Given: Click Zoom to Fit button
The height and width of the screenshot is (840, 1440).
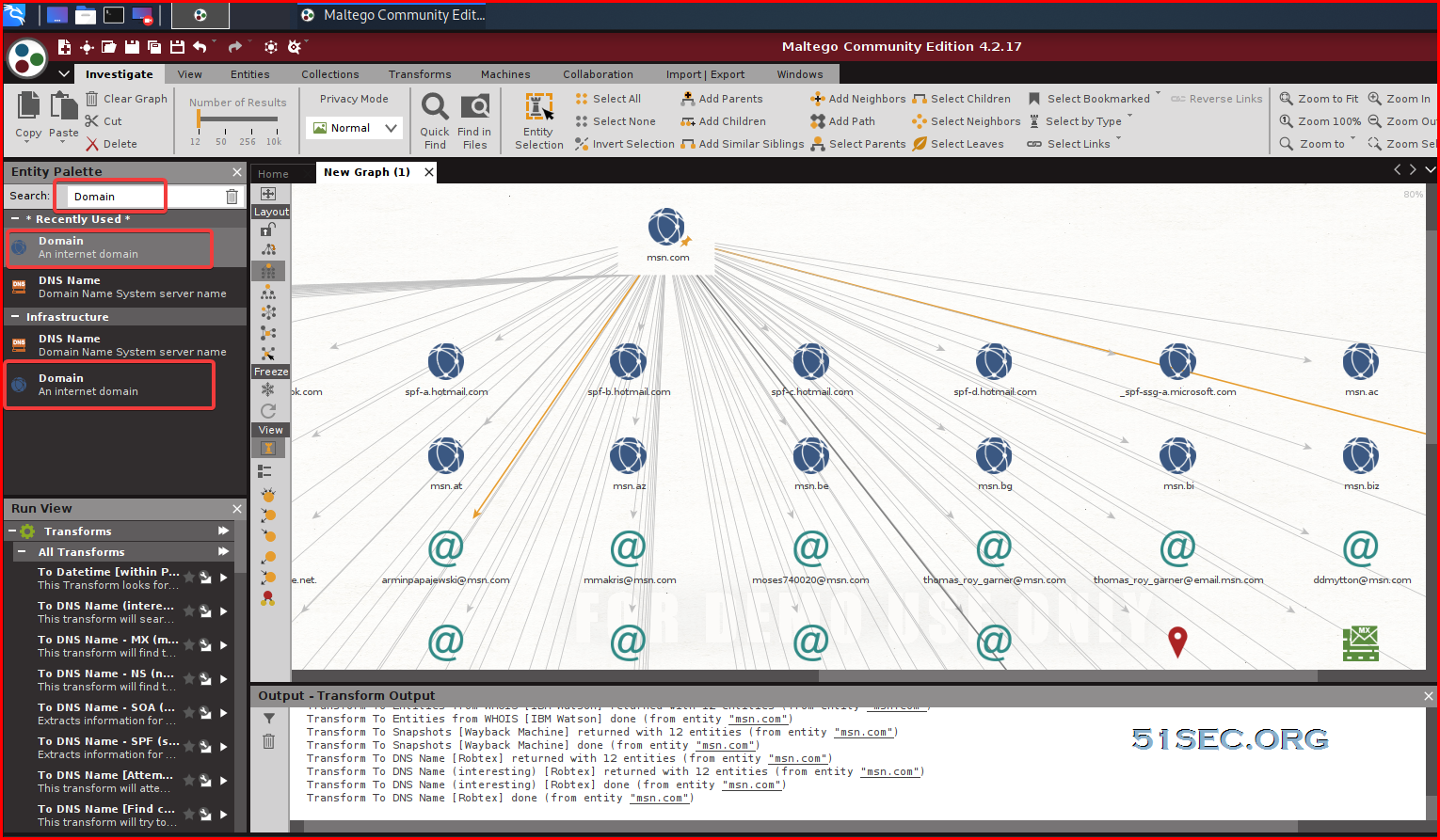Looking at the screenshot, I should coord(1319,99).
